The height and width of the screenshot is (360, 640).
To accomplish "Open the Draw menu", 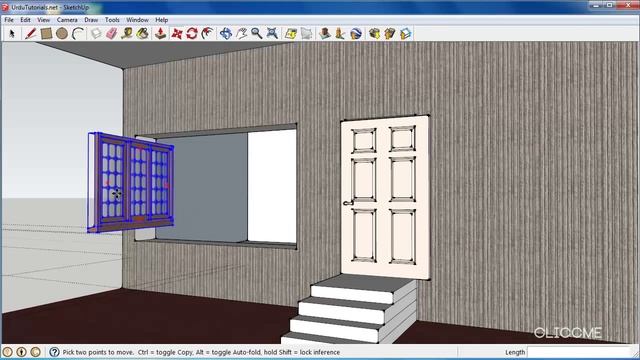I will pyautogui.click(x=91, y=20).
